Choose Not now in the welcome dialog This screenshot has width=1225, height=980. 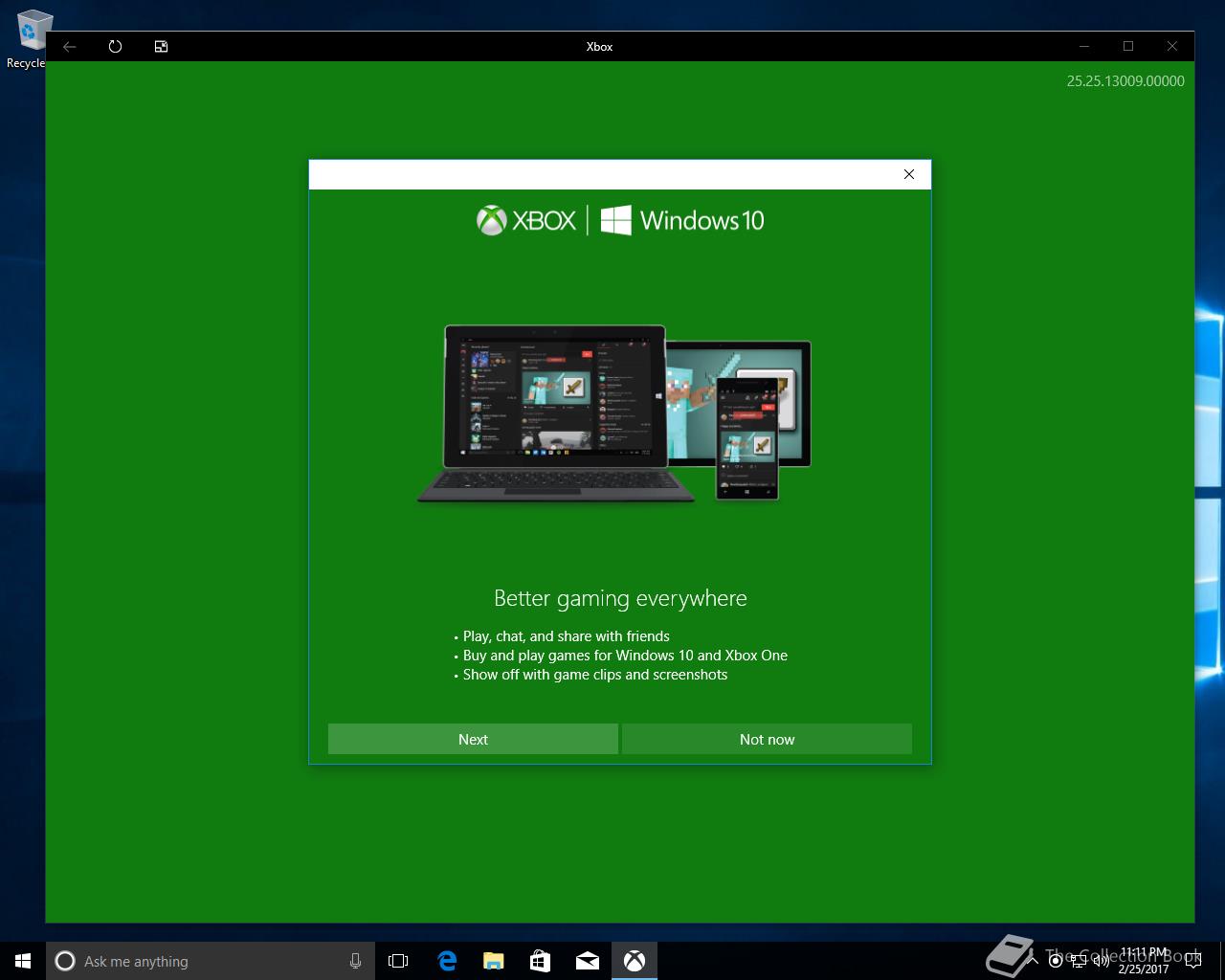click(767, 739)
